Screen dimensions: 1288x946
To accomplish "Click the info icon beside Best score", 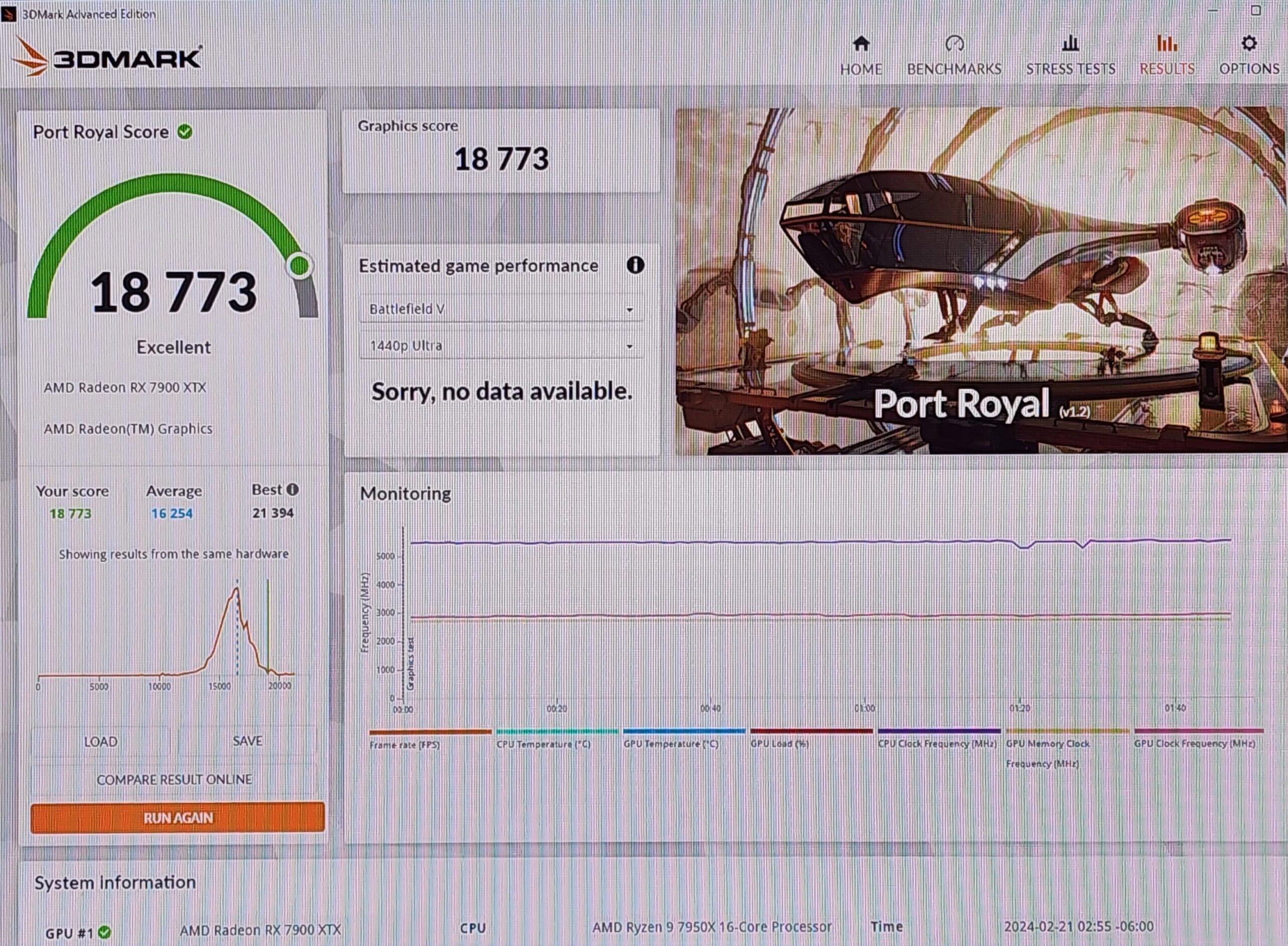I will [x=292, y=490].
